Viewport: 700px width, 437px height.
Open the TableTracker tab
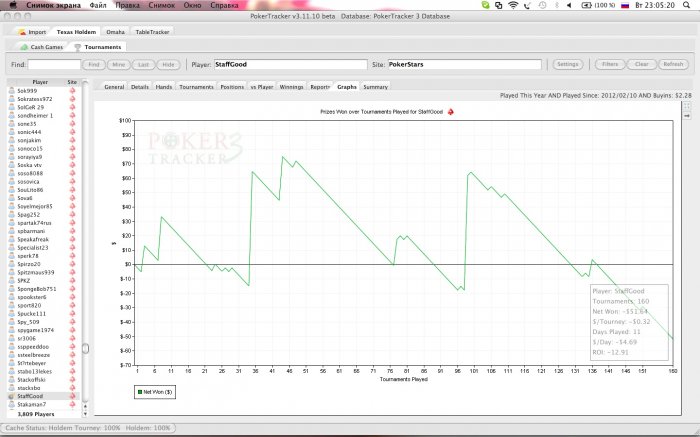152,32
